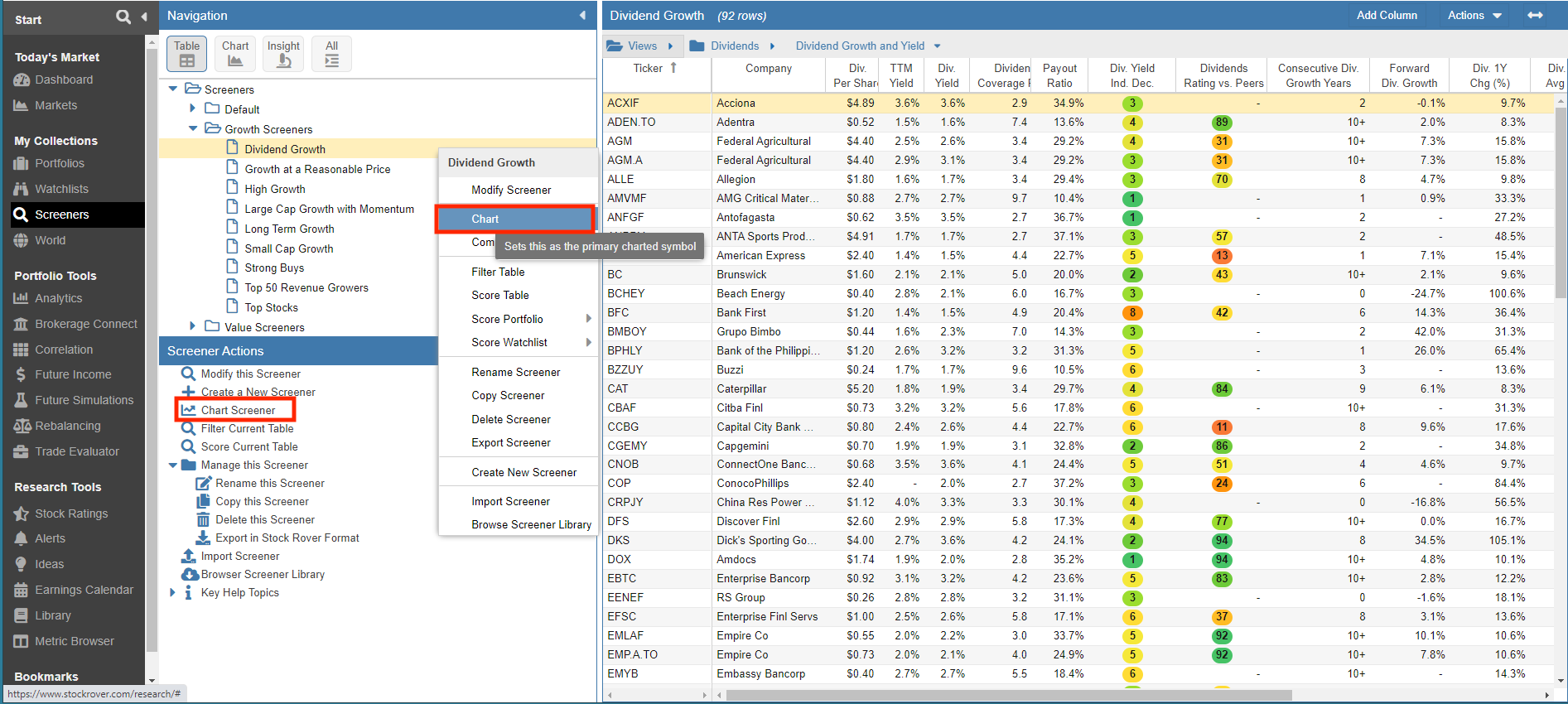Choose Chart in the context menu
This screenshot has width=1568, height=704.
[514, 219]
